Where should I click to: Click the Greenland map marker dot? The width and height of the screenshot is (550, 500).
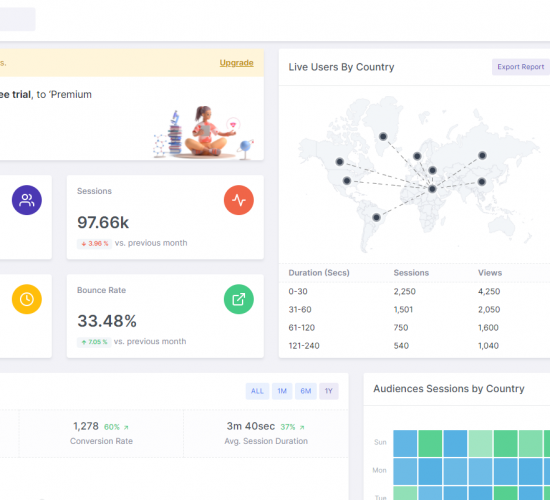[x=383, y=136]
